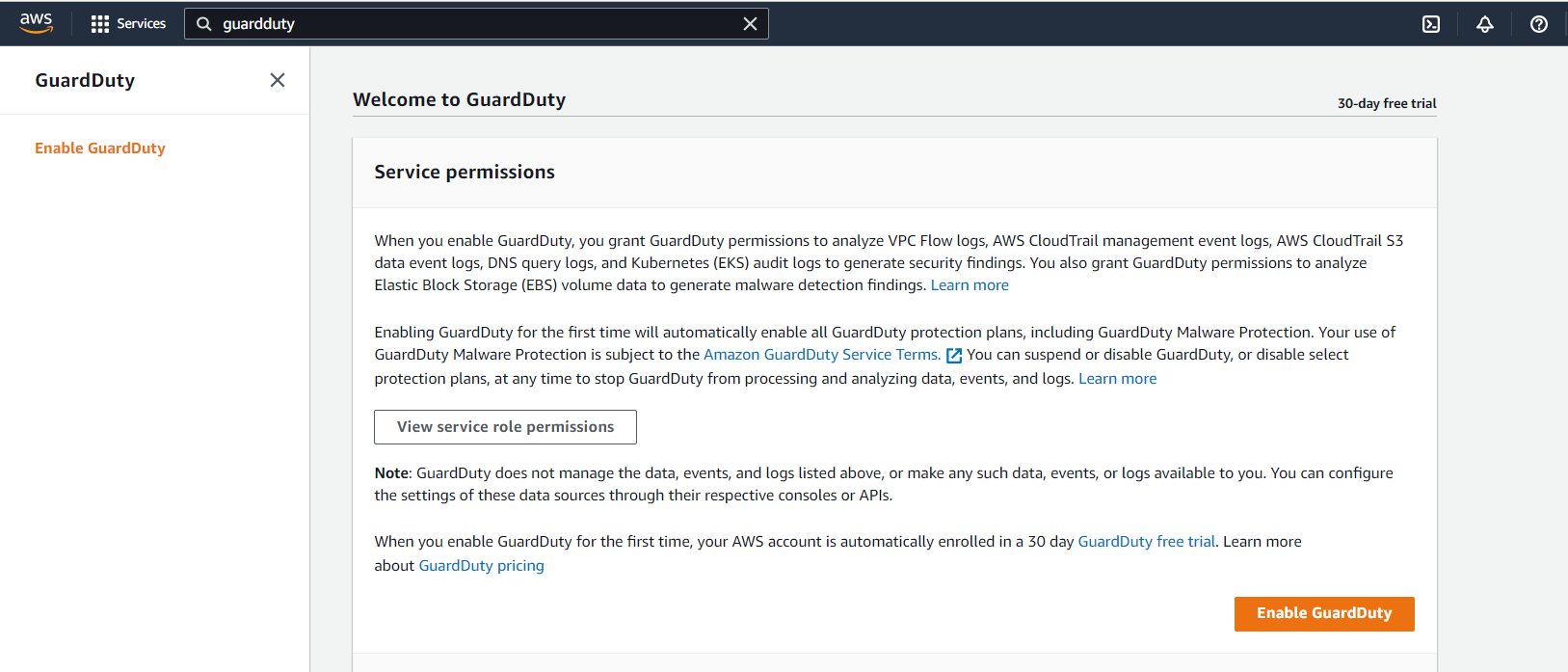Viewport: 1568px width, 672px height.
Task: Click the AWS logo home icon
Action: 36,23
